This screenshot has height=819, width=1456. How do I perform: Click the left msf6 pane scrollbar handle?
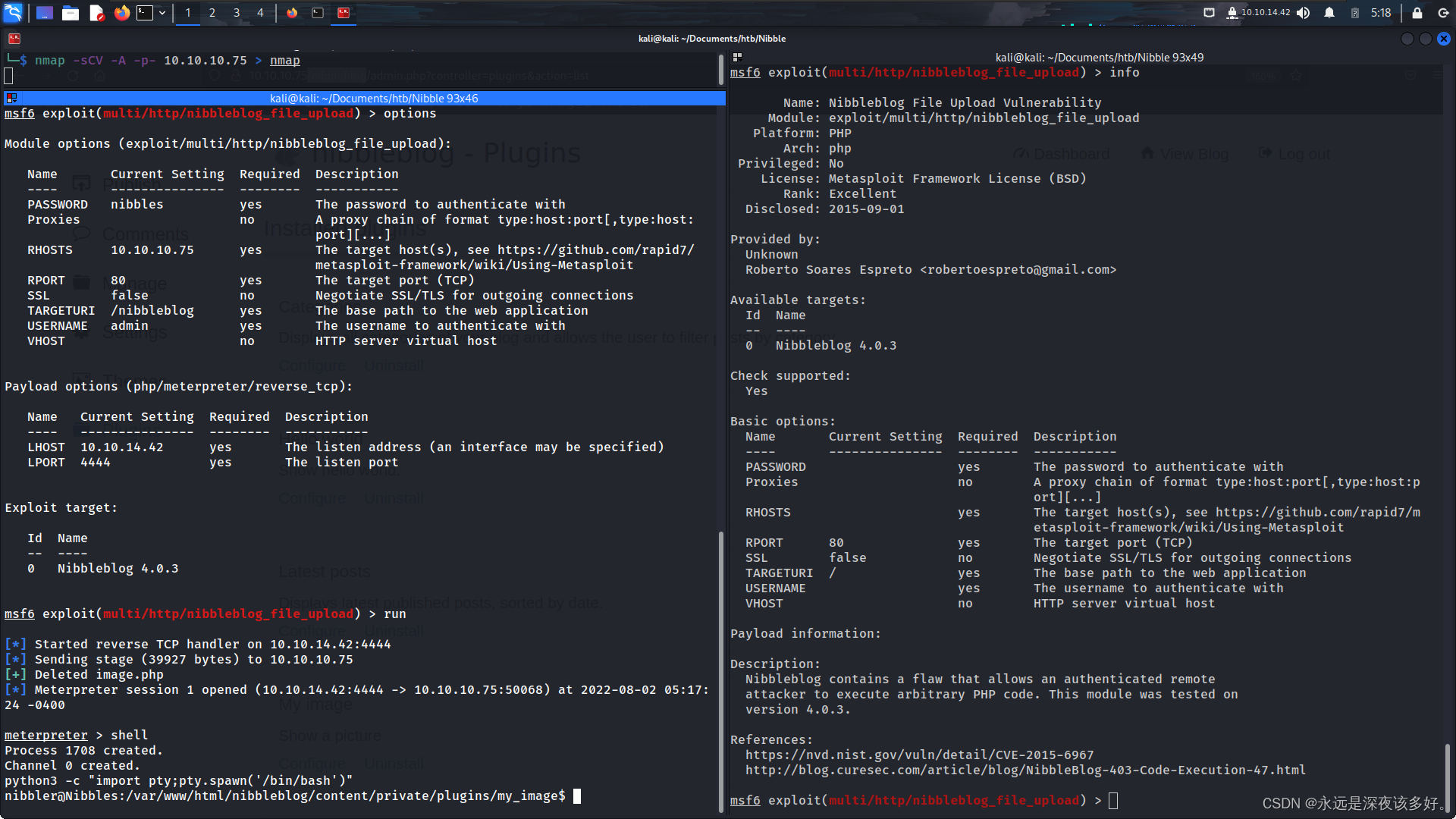click(x=721, y=671)
